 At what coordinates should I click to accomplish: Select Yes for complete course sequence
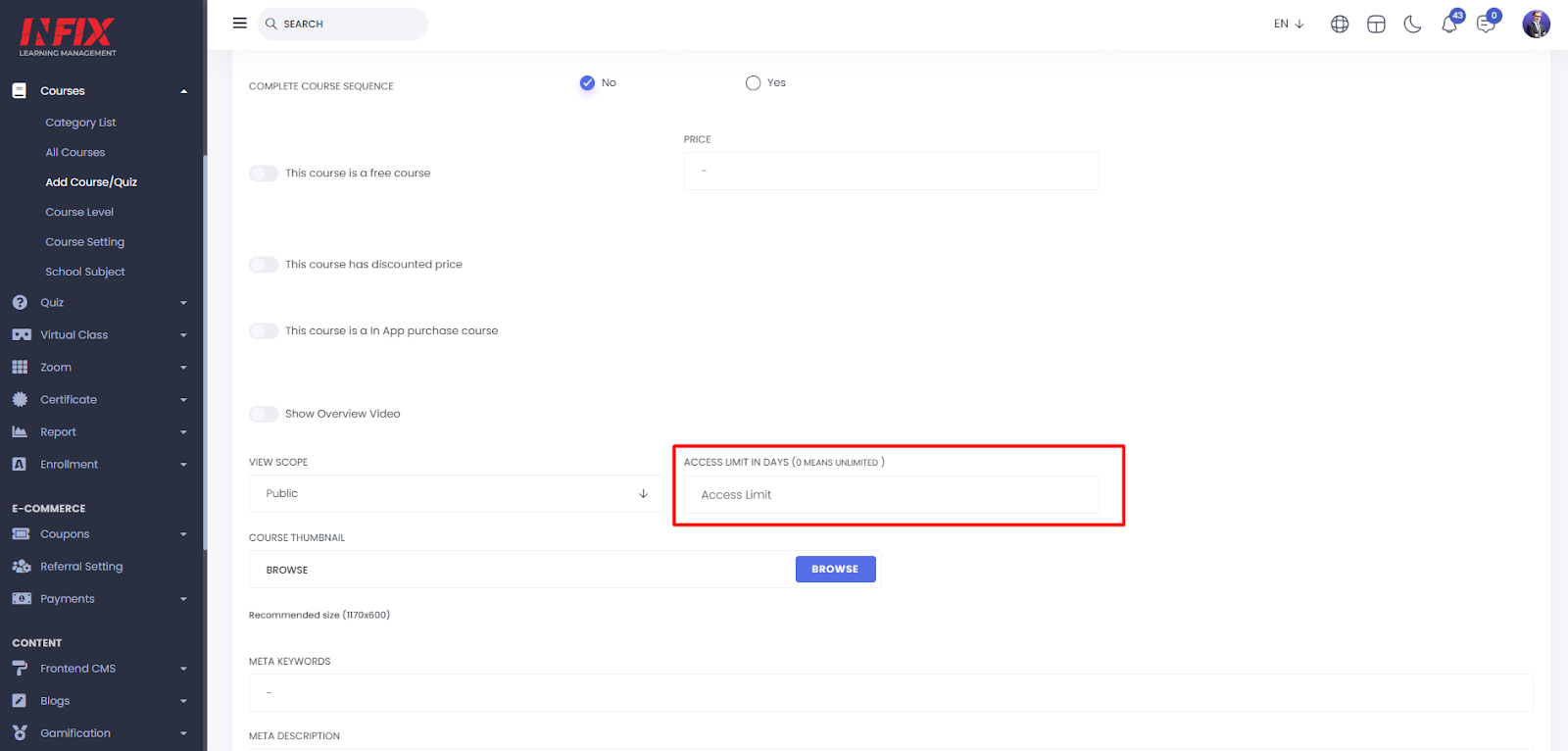[x=753, y=83]
